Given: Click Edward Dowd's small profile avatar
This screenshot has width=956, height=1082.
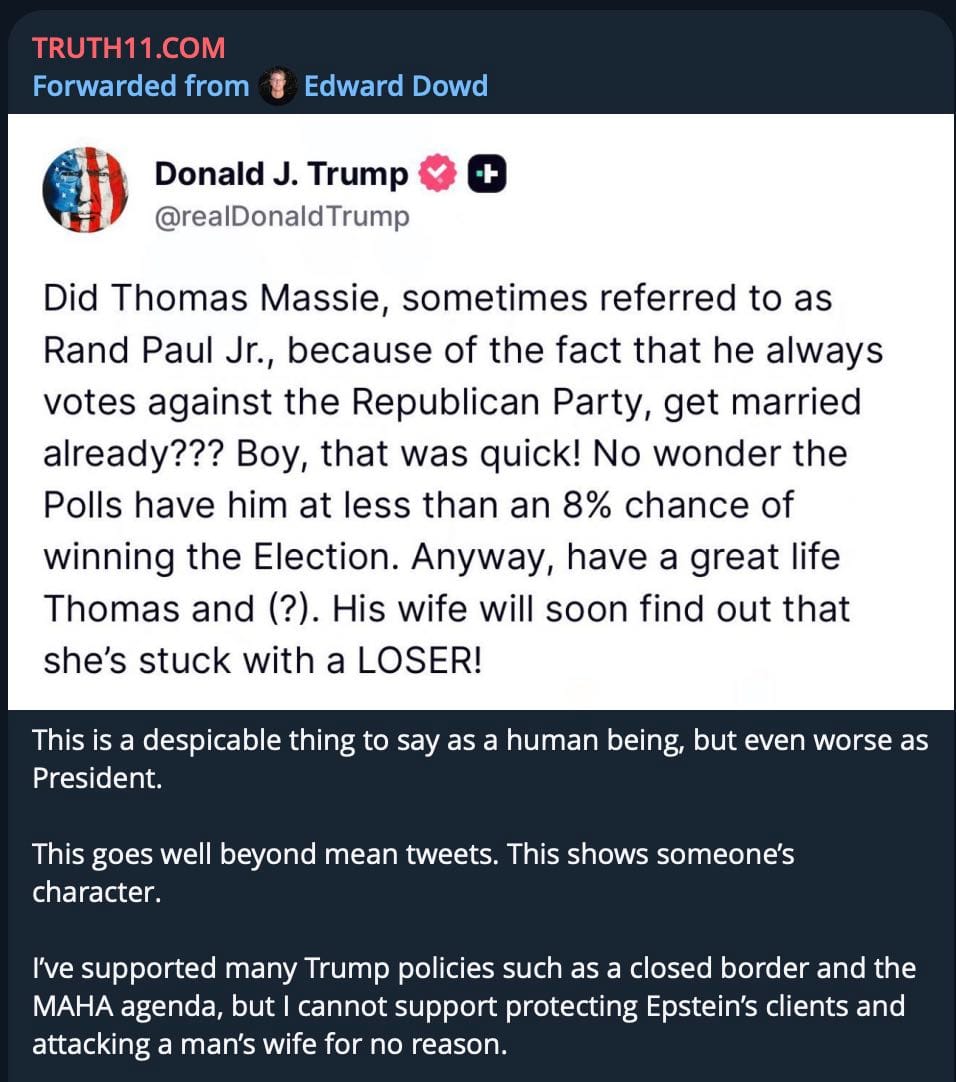Looking at the screenshot, I should pos(277,86).
